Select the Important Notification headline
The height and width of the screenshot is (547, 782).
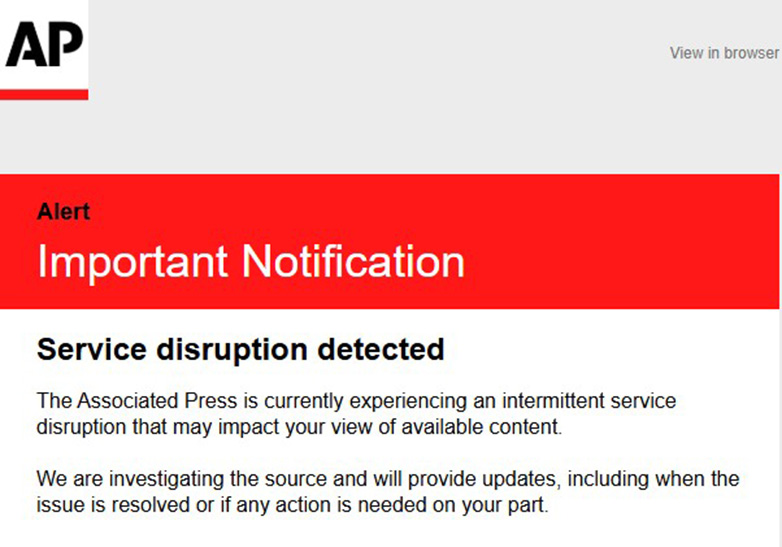coord(250,262)
